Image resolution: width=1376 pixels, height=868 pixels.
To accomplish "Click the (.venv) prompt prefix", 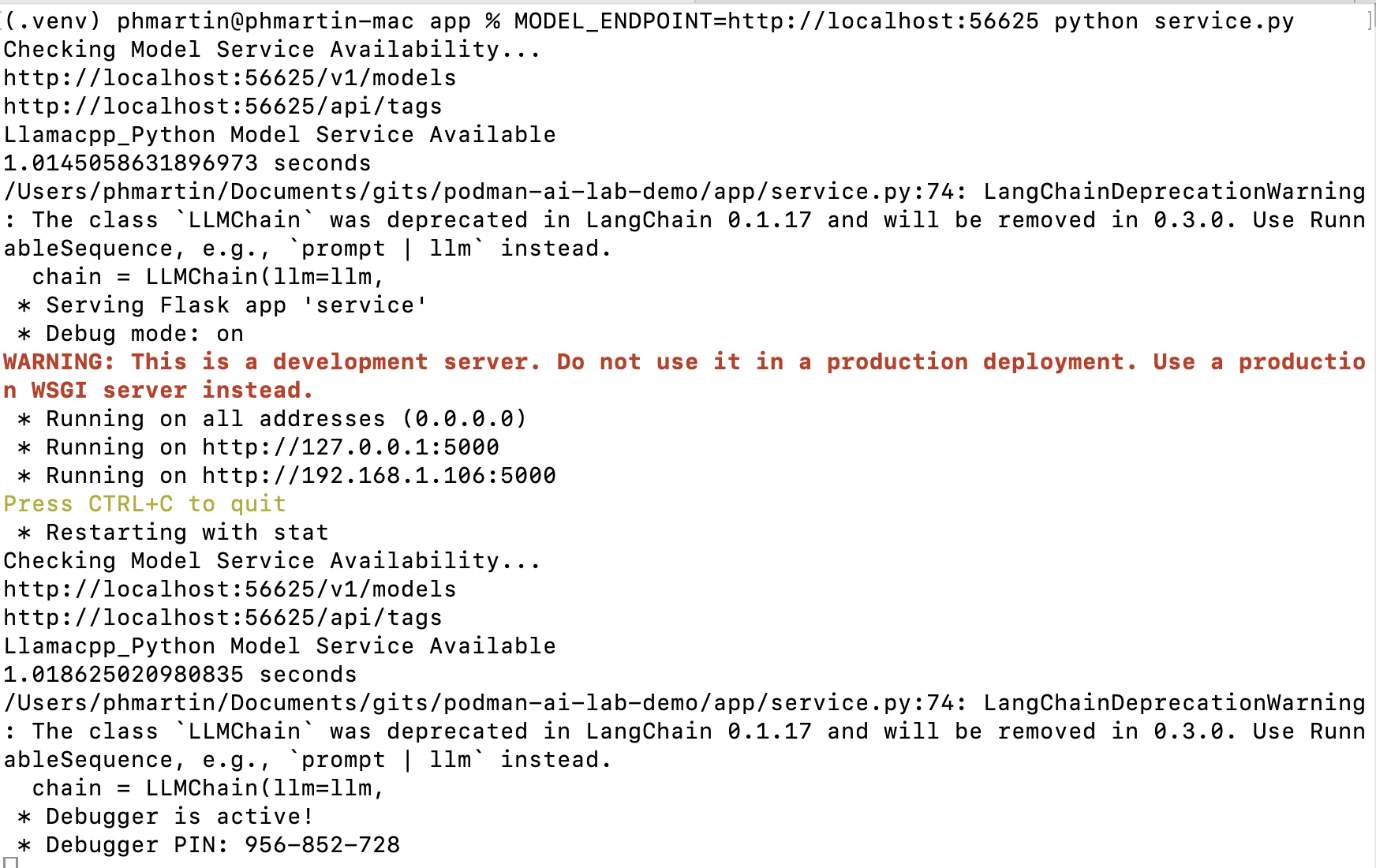I will (x=52, y=21).
